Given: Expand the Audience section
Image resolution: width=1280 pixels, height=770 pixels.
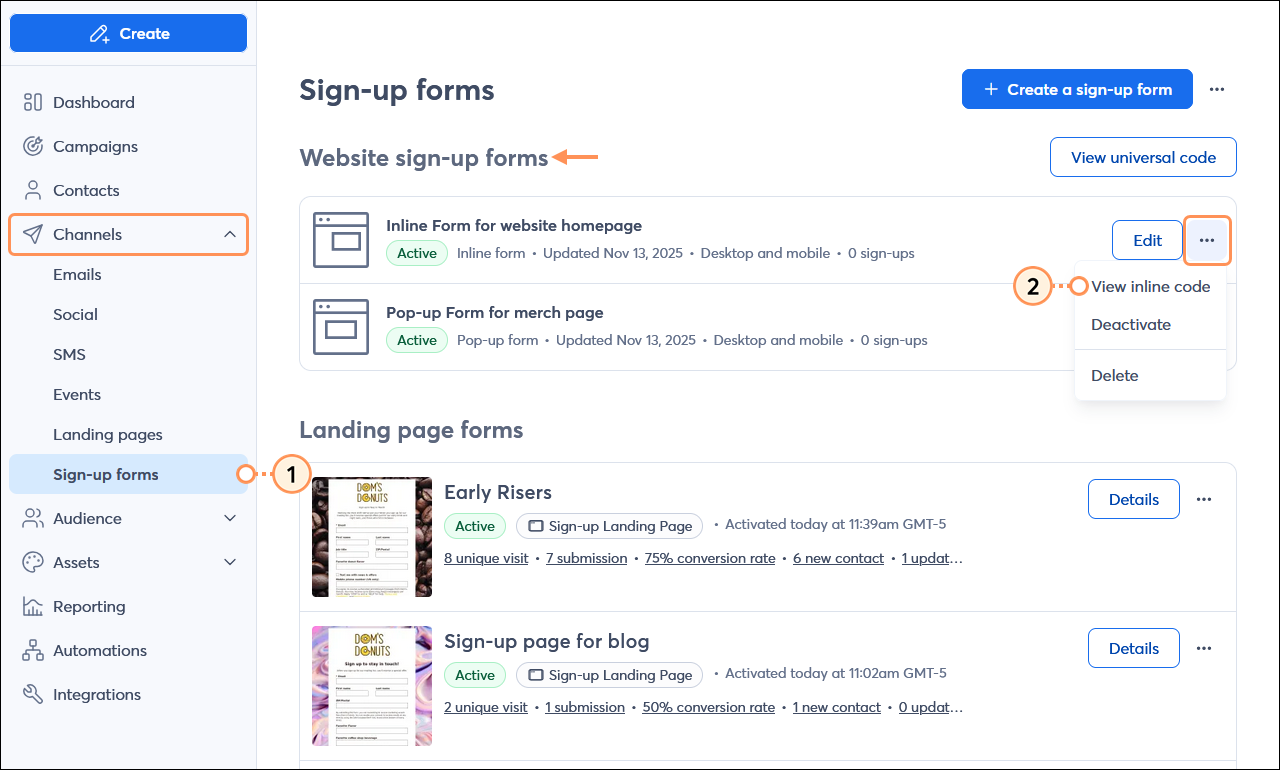Looking at the screenshot, I should 230,518.
